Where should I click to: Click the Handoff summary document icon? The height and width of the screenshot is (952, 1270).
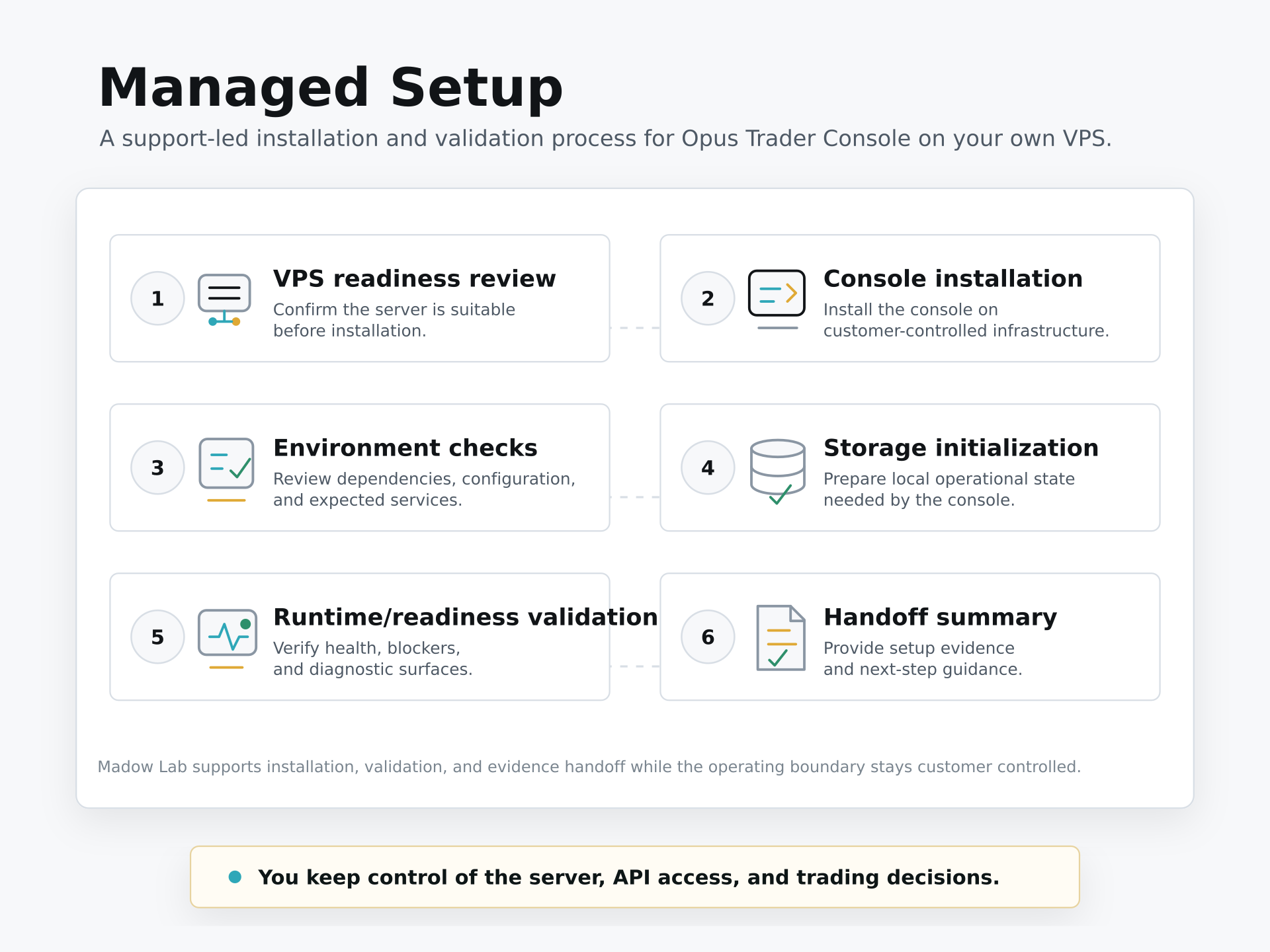(781, 637)
